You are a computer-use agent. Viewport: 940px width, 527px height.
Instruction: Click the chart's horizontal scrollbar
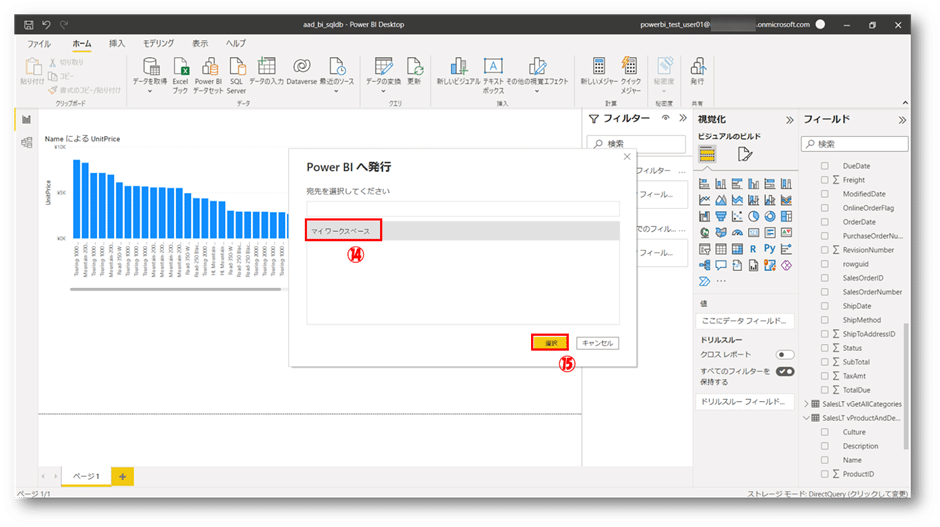(175, 289)
